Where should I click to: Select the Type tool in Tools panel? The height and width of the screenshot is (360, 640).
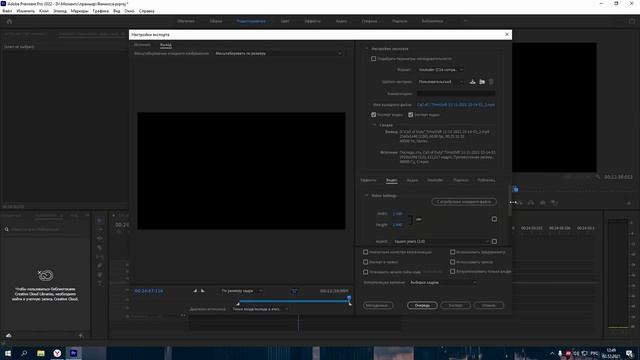pyautogui.click(x=100, y=284)
